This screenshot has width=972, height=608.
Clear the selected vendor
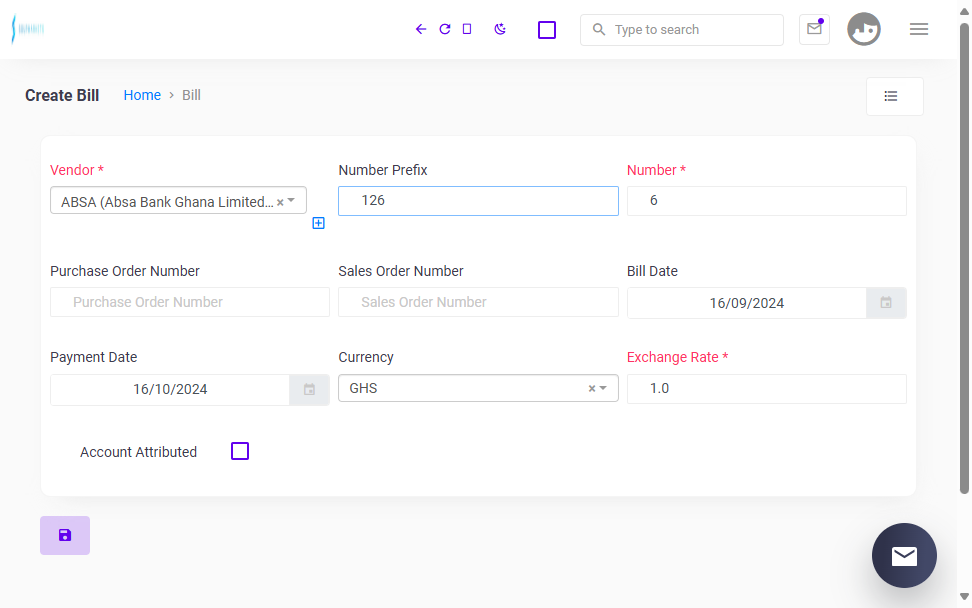280,202
